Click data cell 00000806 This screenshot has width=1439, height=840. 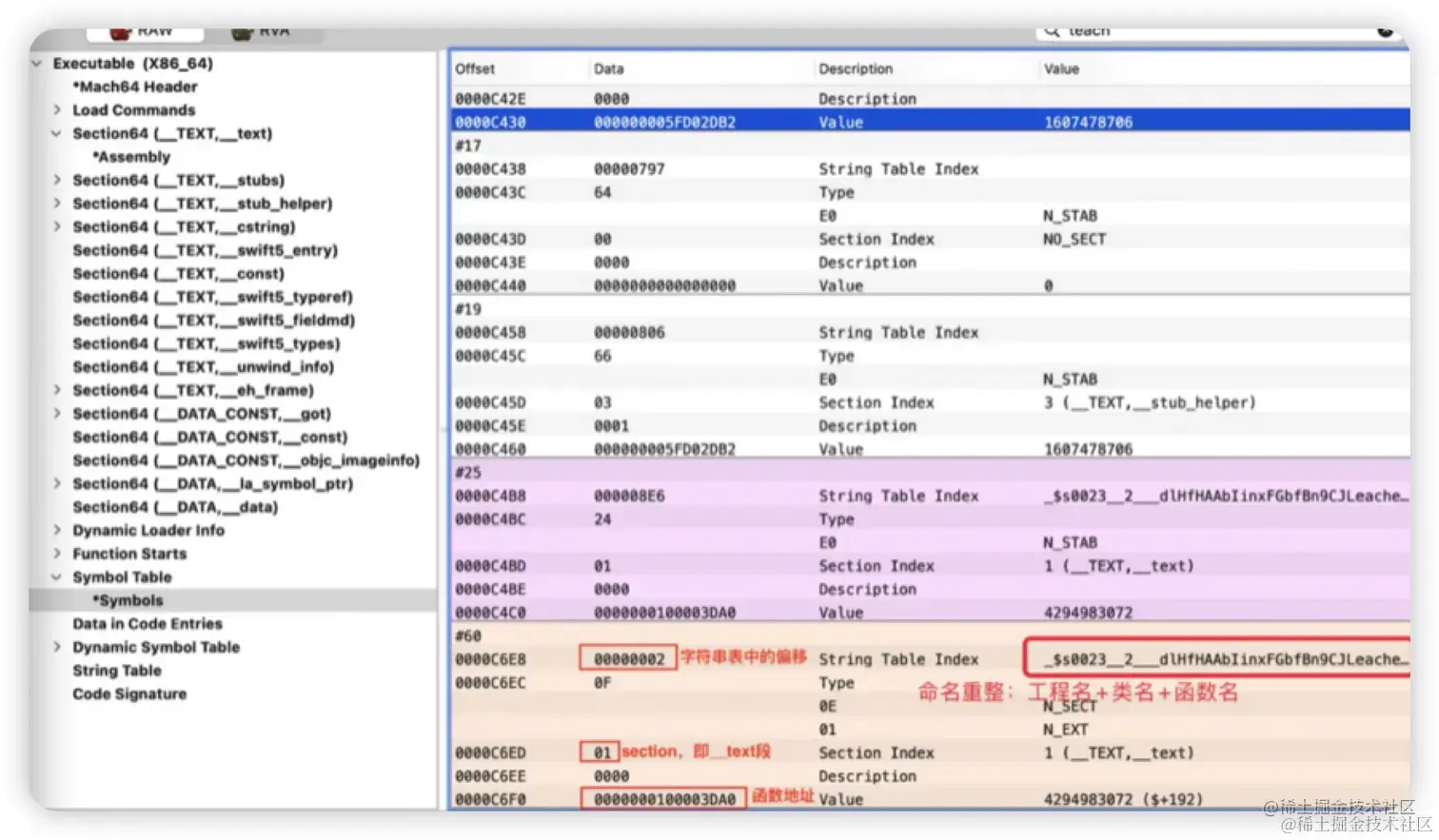tap(629, 333)
